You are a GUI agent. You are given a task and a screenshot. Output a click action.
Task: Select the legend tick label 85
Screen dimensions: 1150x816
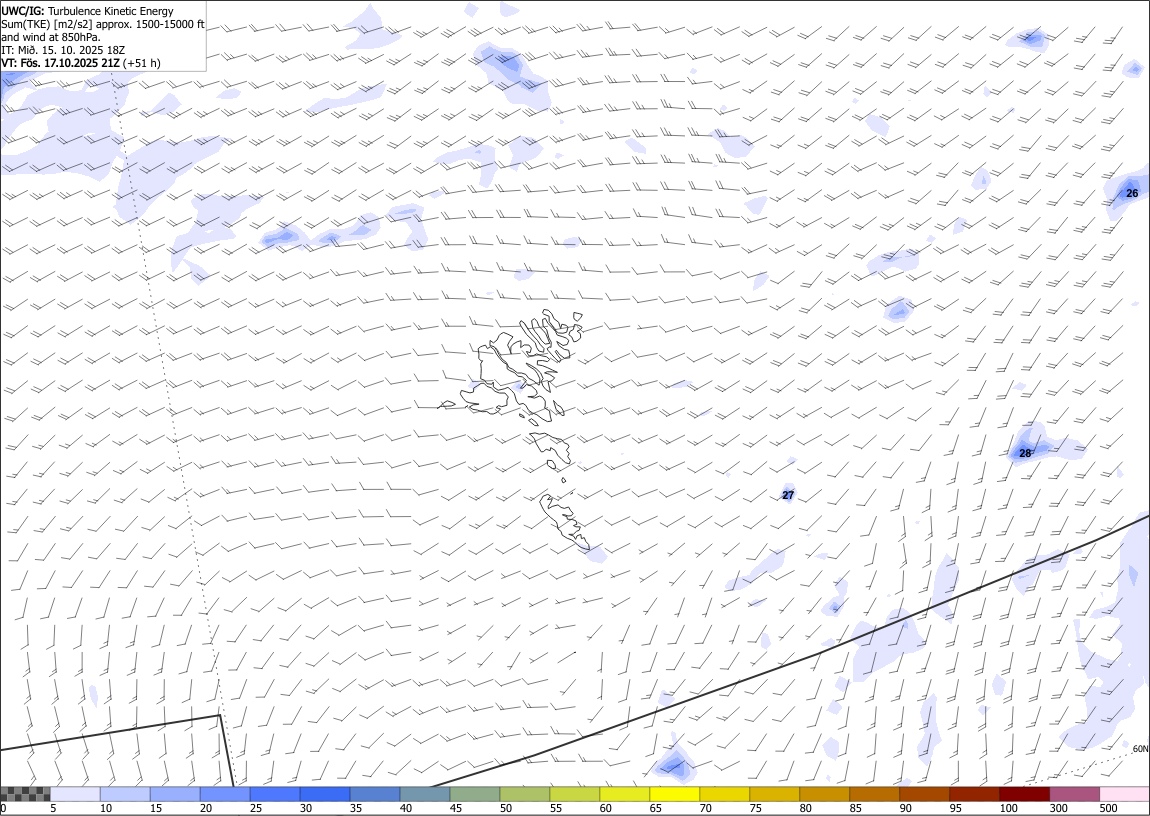click(x=854, y=809)
